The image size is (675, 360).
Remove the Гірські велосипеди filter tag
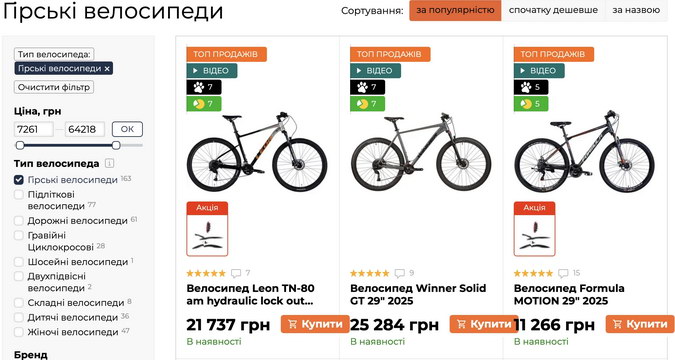107,68
